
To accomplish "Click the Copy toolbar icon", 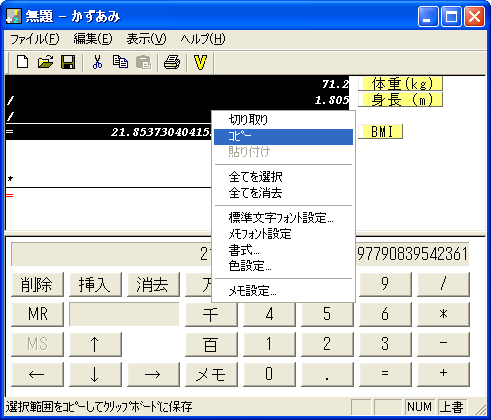I will pyautogui.click(x=120, y=62).
